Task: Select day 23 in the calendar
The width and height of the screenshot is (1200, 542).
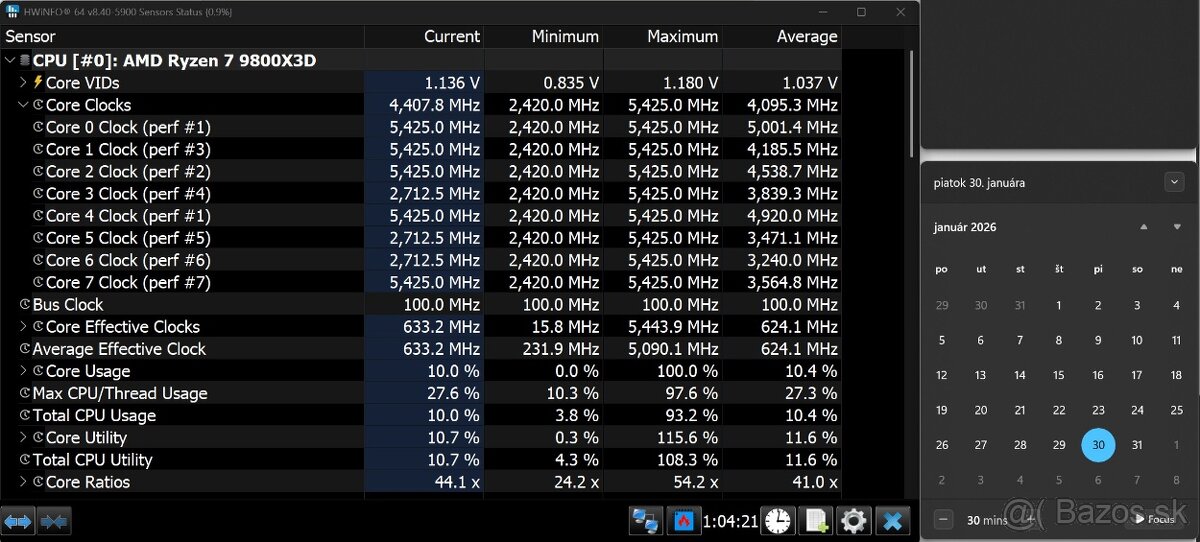Action: click(1098, 410)
